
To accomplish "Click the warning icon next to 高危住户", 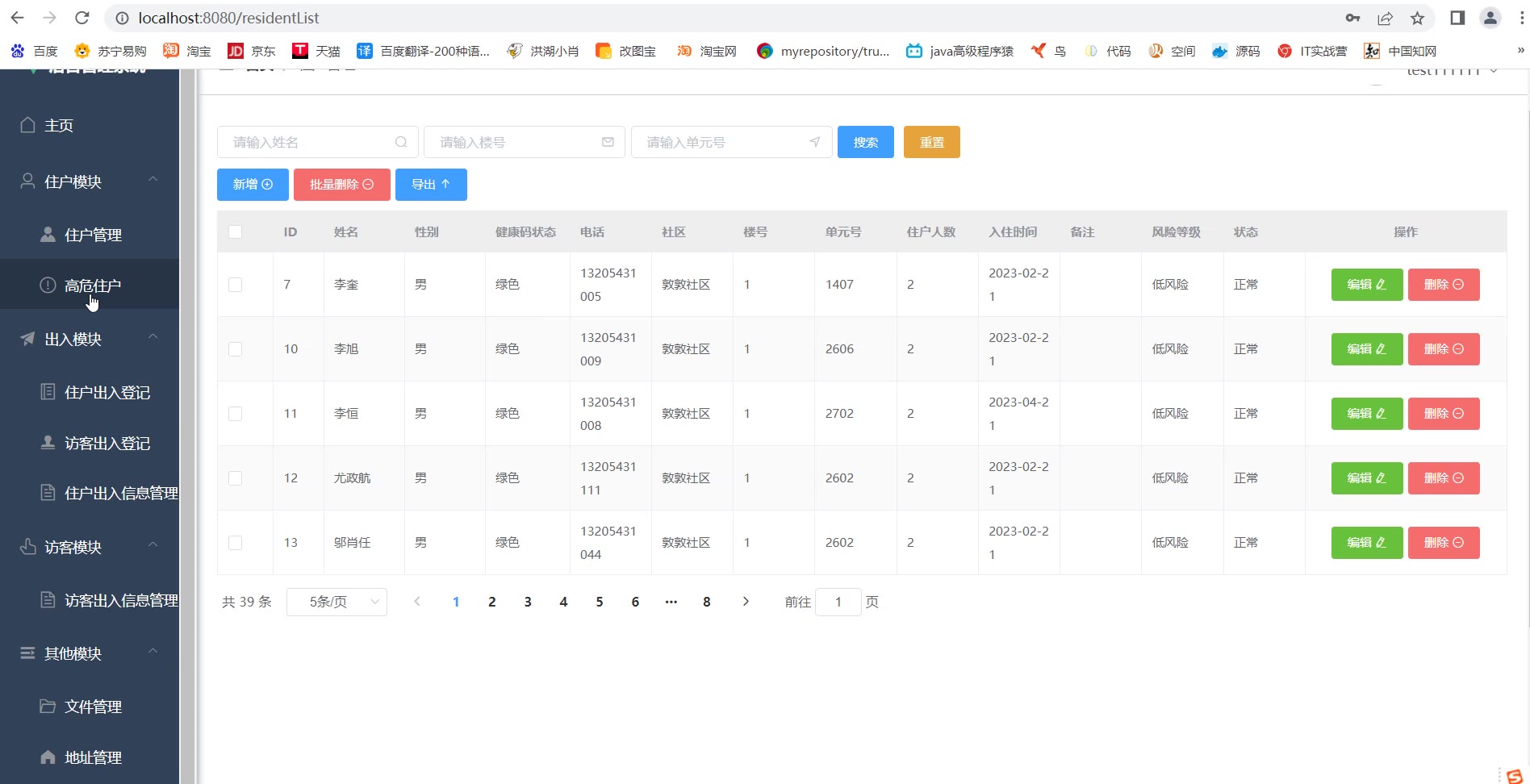I will [x=48, y=286].
